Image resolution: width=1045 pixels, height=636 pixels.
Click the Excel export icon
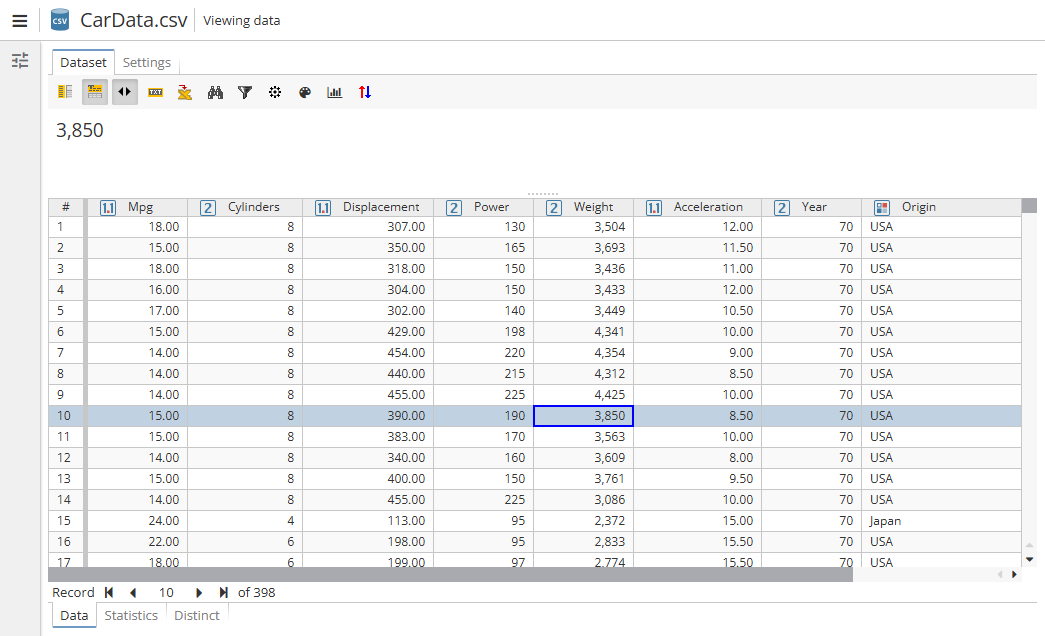185,92
